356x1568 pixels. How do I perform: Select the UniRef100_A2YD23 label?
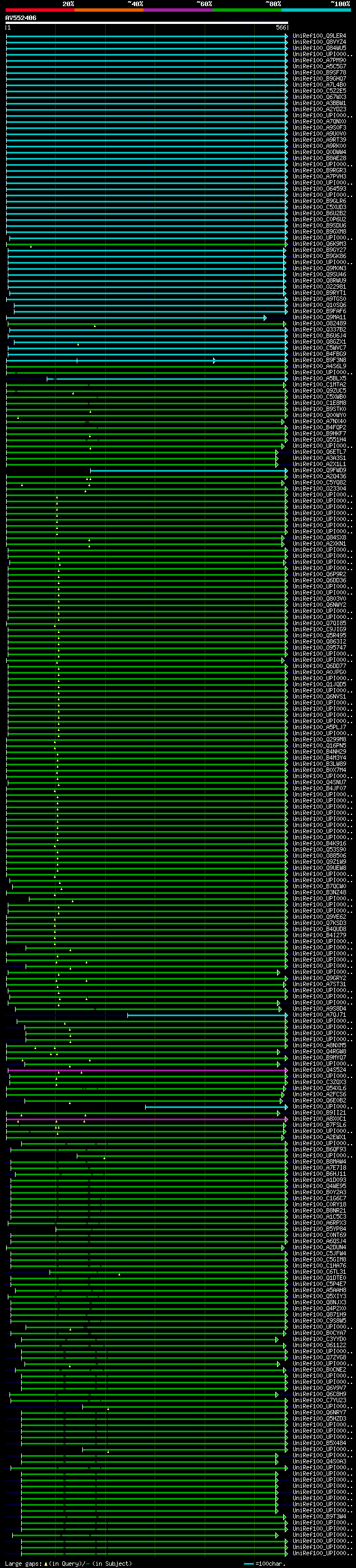pyautogui.click(x=319, y=109)
